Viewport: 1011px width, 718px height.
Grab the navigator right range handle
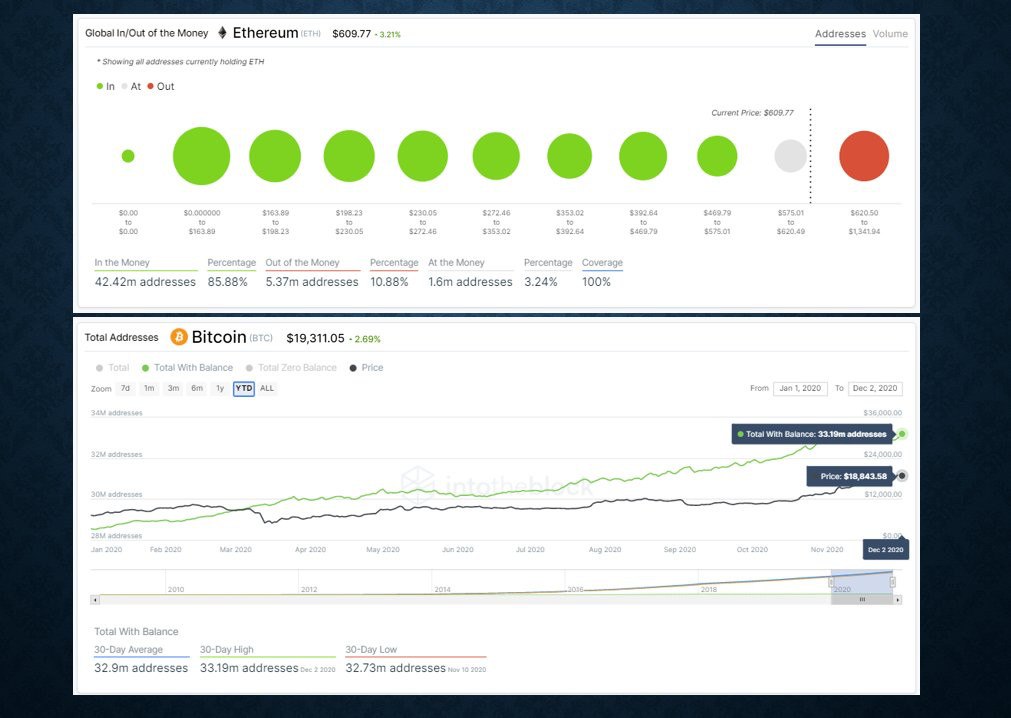(x=892, y=583)
